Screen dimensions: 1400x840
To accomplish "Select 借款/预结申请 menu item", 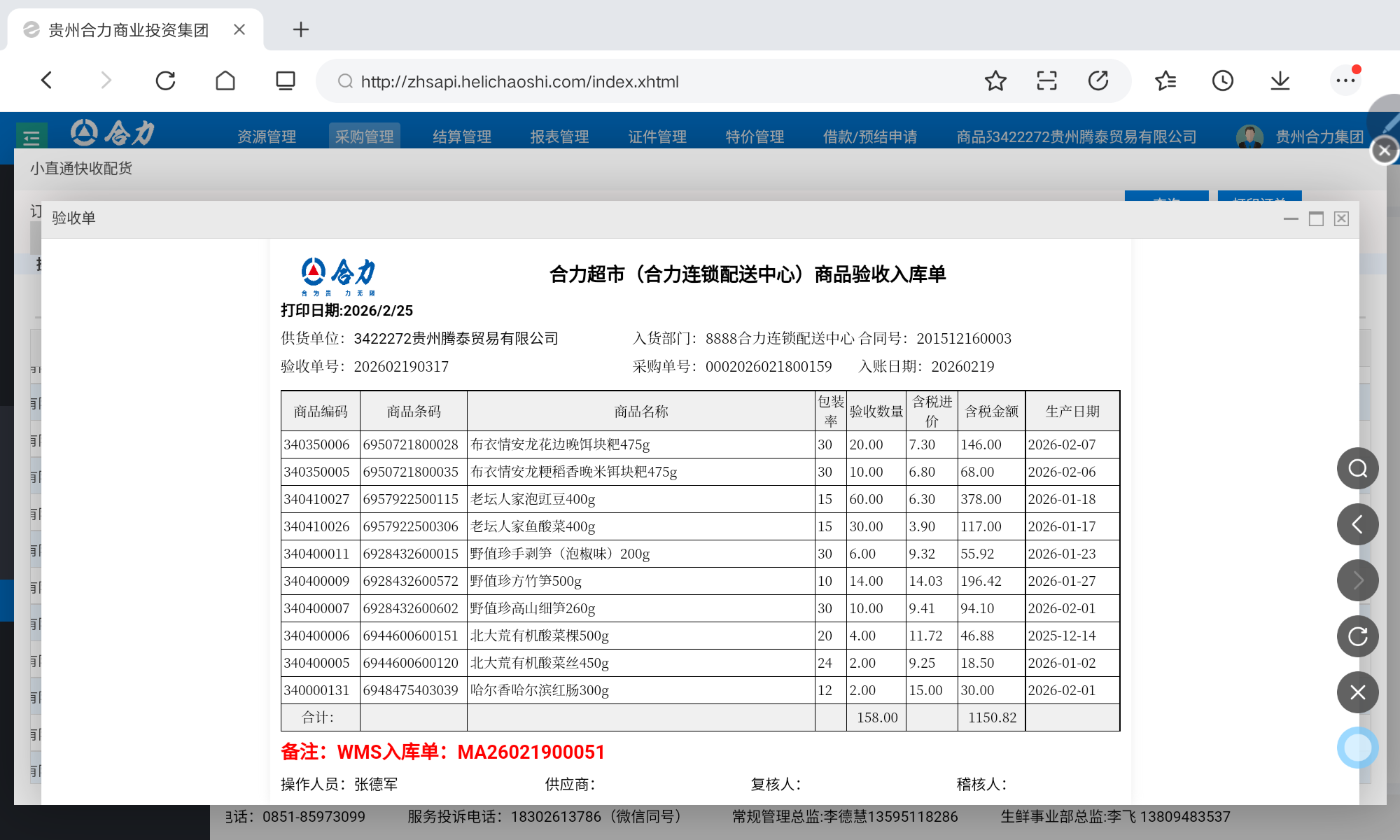I will point(870,136).
